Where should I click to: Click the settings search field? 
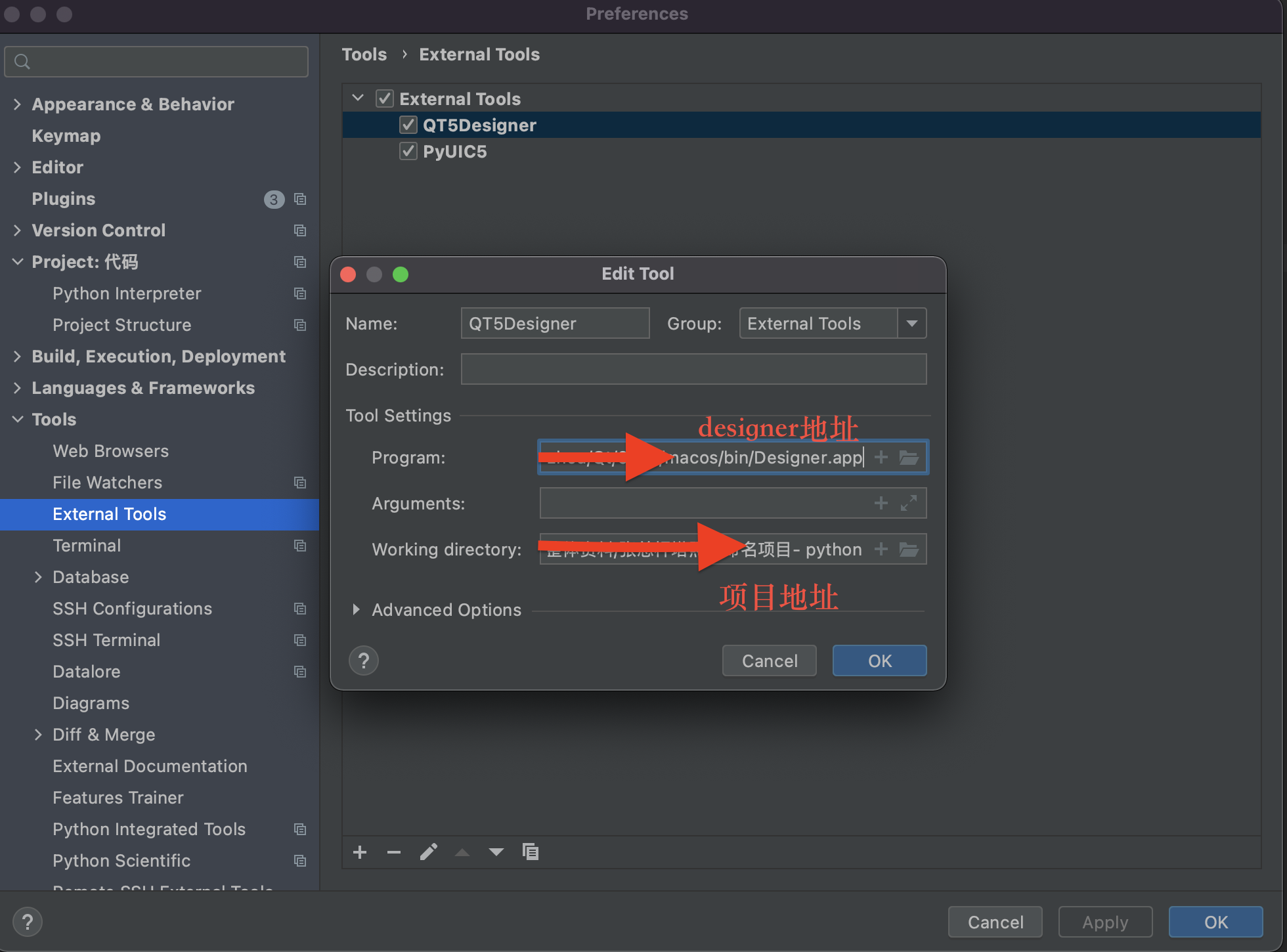(x=156, y=61)
